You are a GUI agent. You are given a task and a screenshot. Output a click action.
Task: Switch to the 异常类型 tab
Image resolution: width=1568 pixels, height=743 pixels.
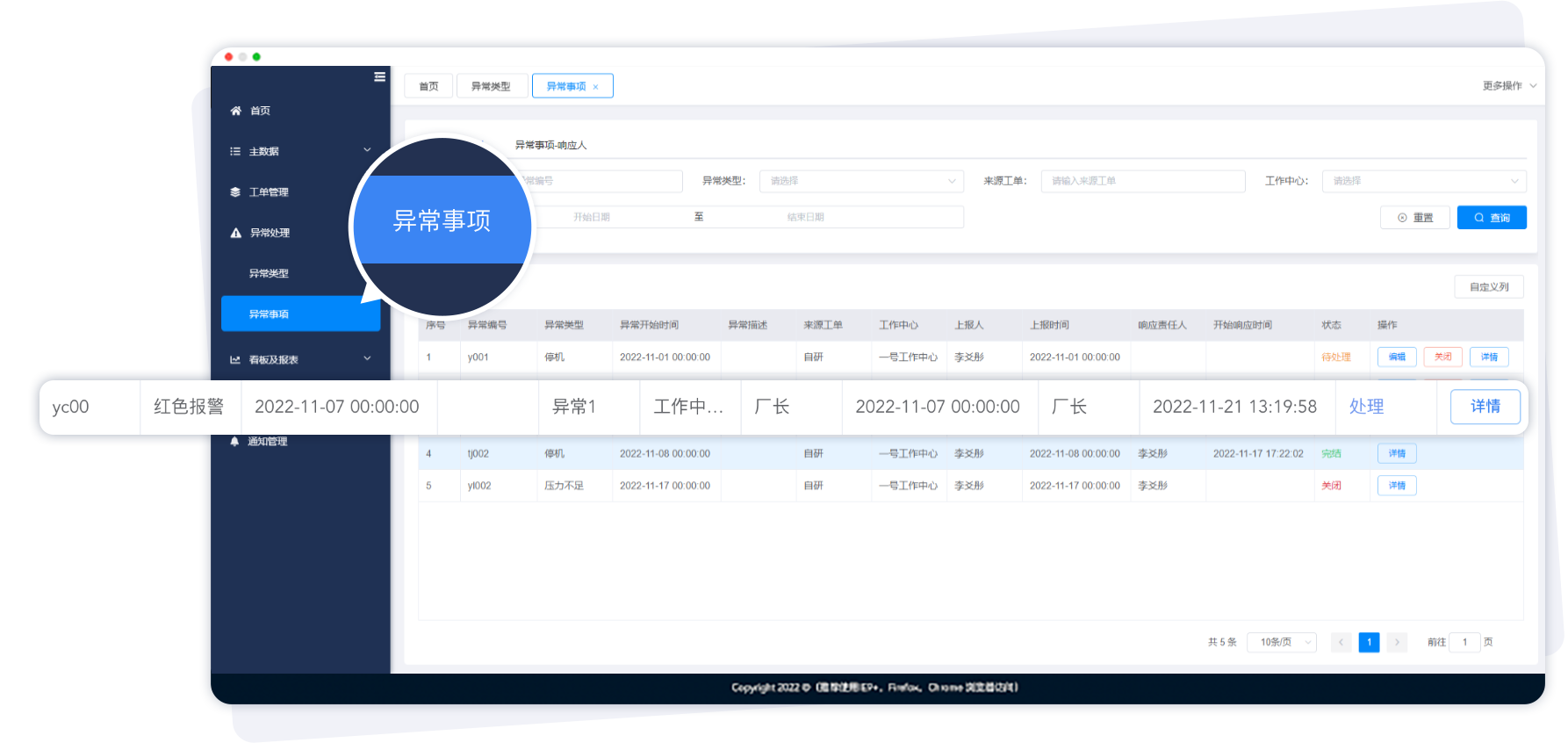click(491, 86)
